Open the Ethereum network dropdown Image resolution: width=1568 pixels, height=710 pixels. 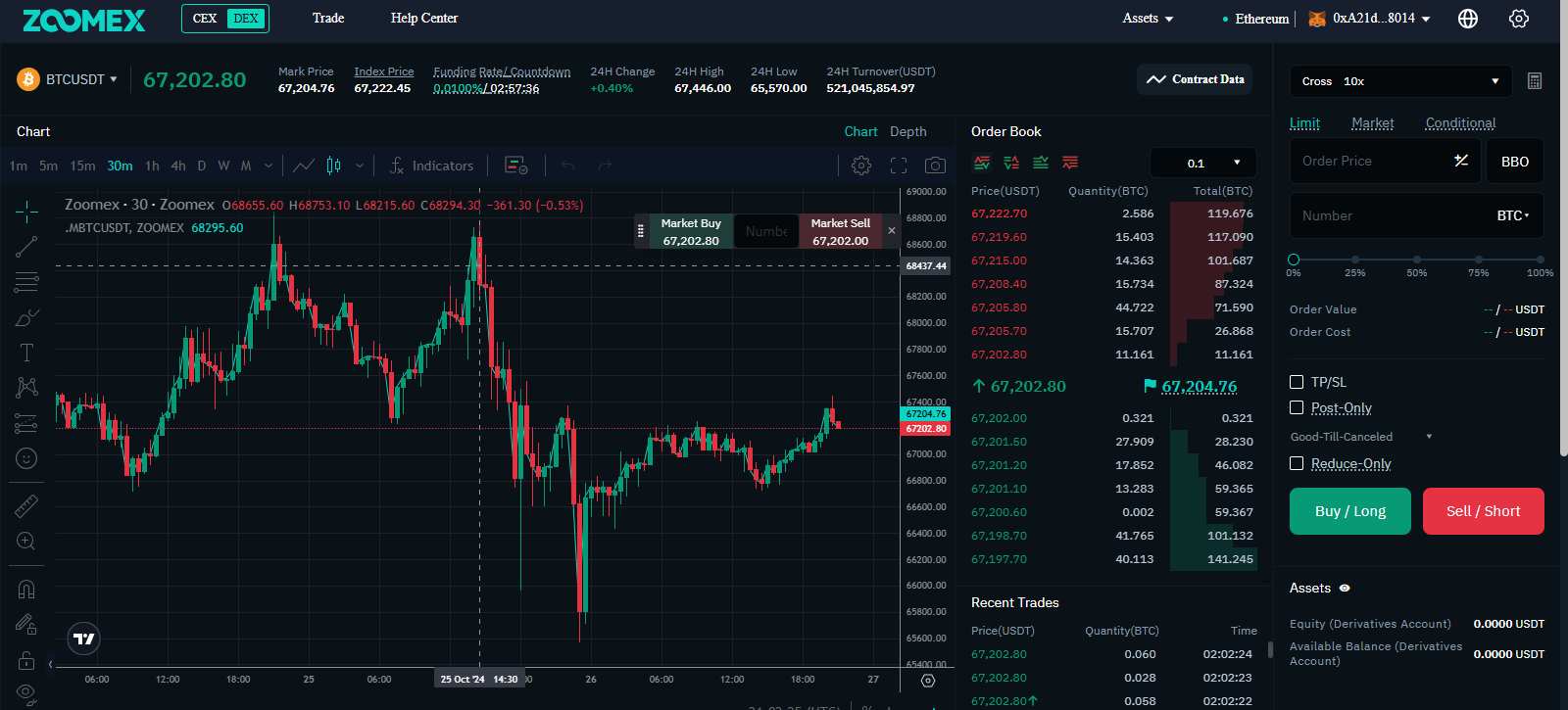(x=1256, y=19)
